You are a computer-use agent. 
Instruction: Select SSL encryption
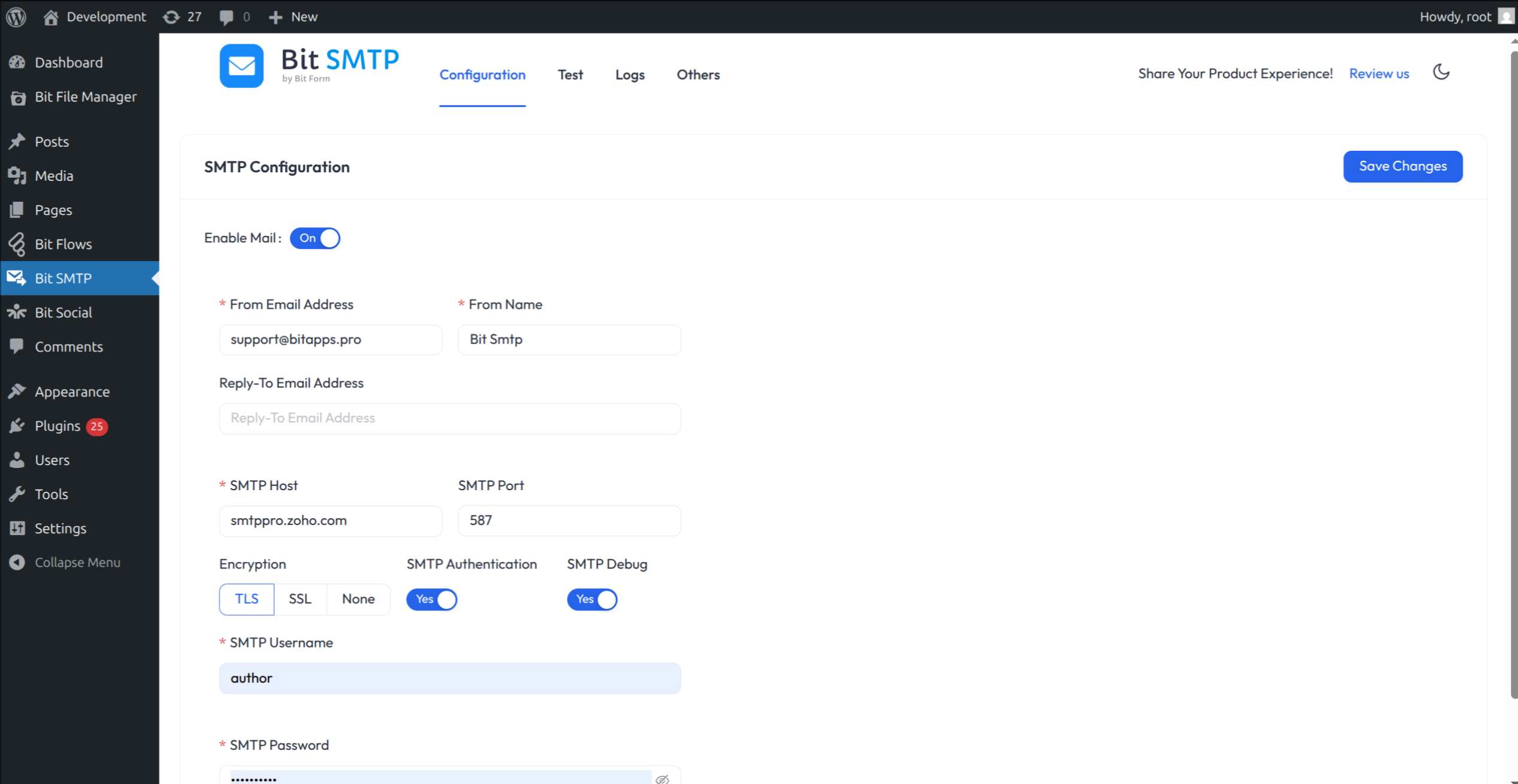click(300, 598)
